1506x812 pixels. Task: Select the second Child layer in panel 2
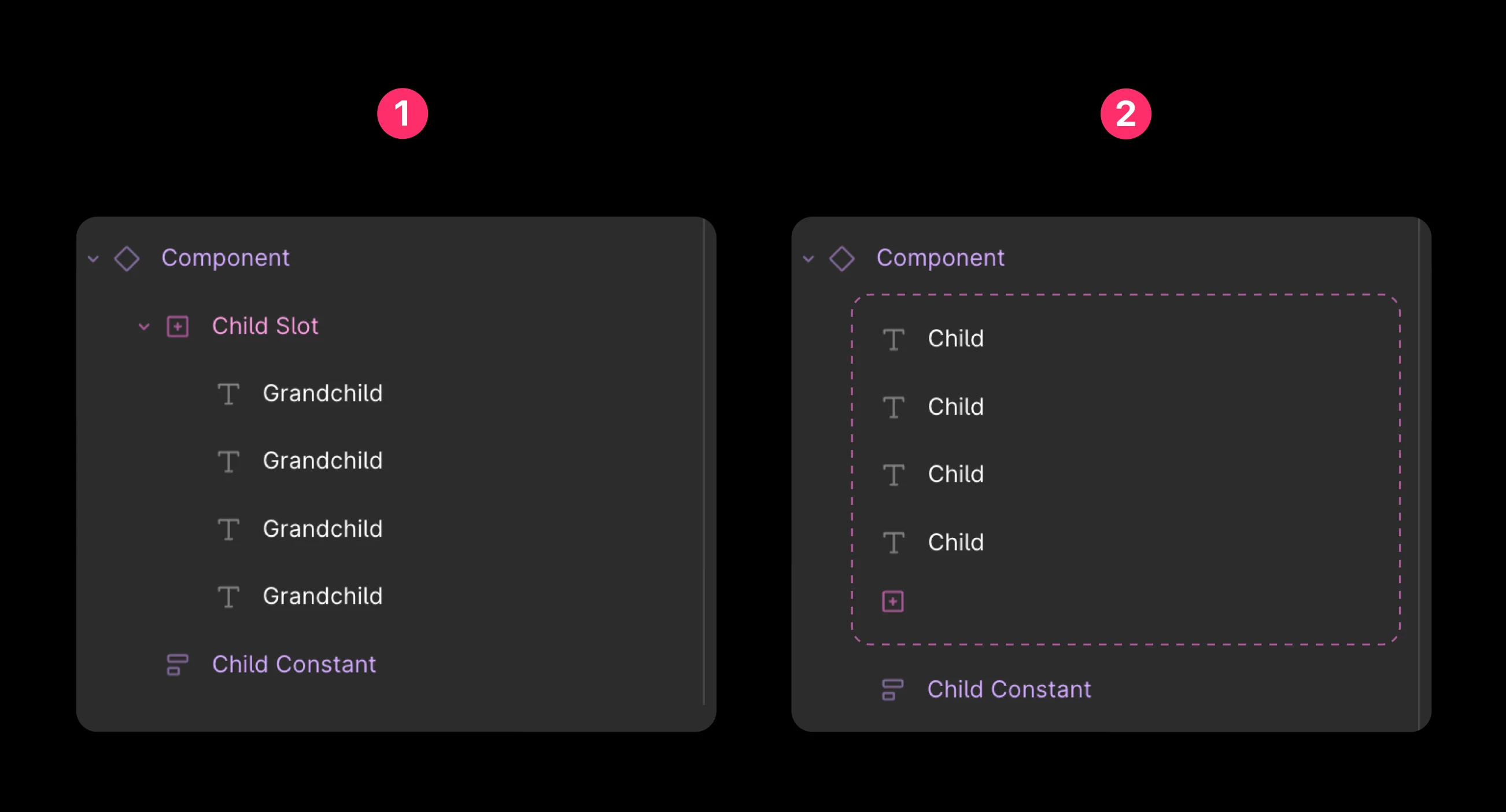[955, 407]
